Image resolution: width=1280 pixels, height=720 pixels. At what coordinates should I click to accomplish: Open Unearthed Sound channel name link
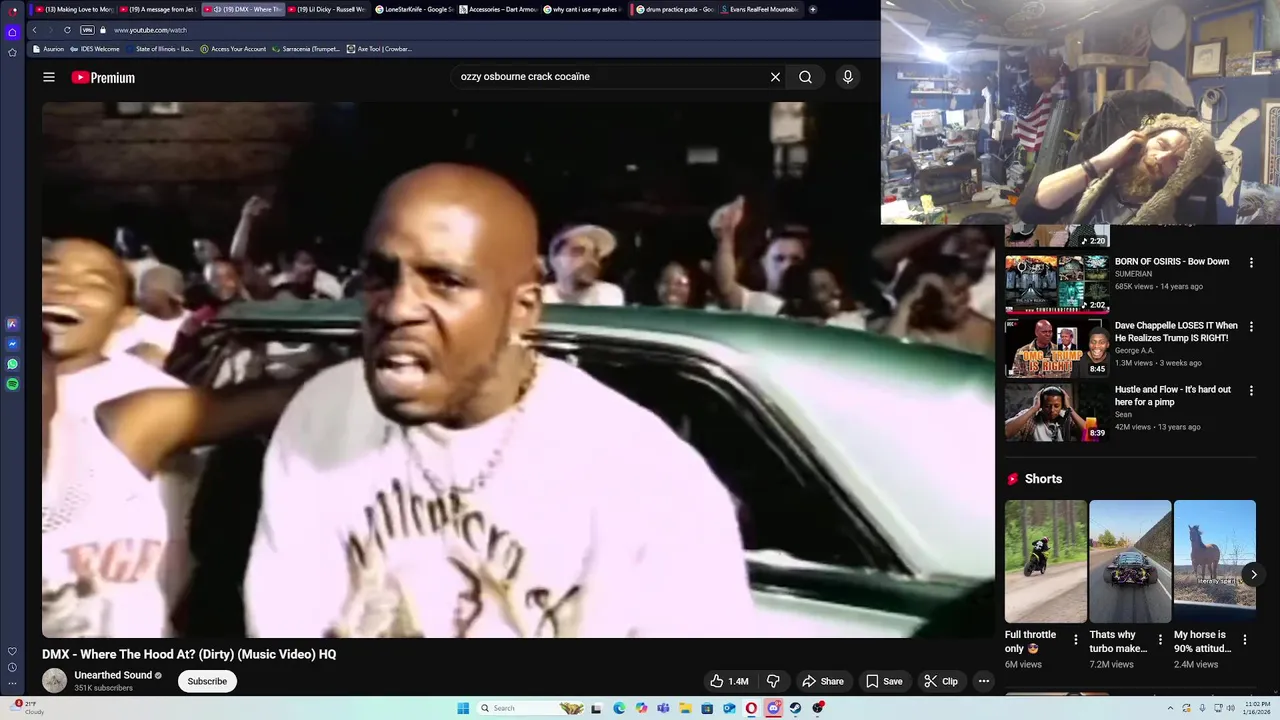tap(113, 675)
